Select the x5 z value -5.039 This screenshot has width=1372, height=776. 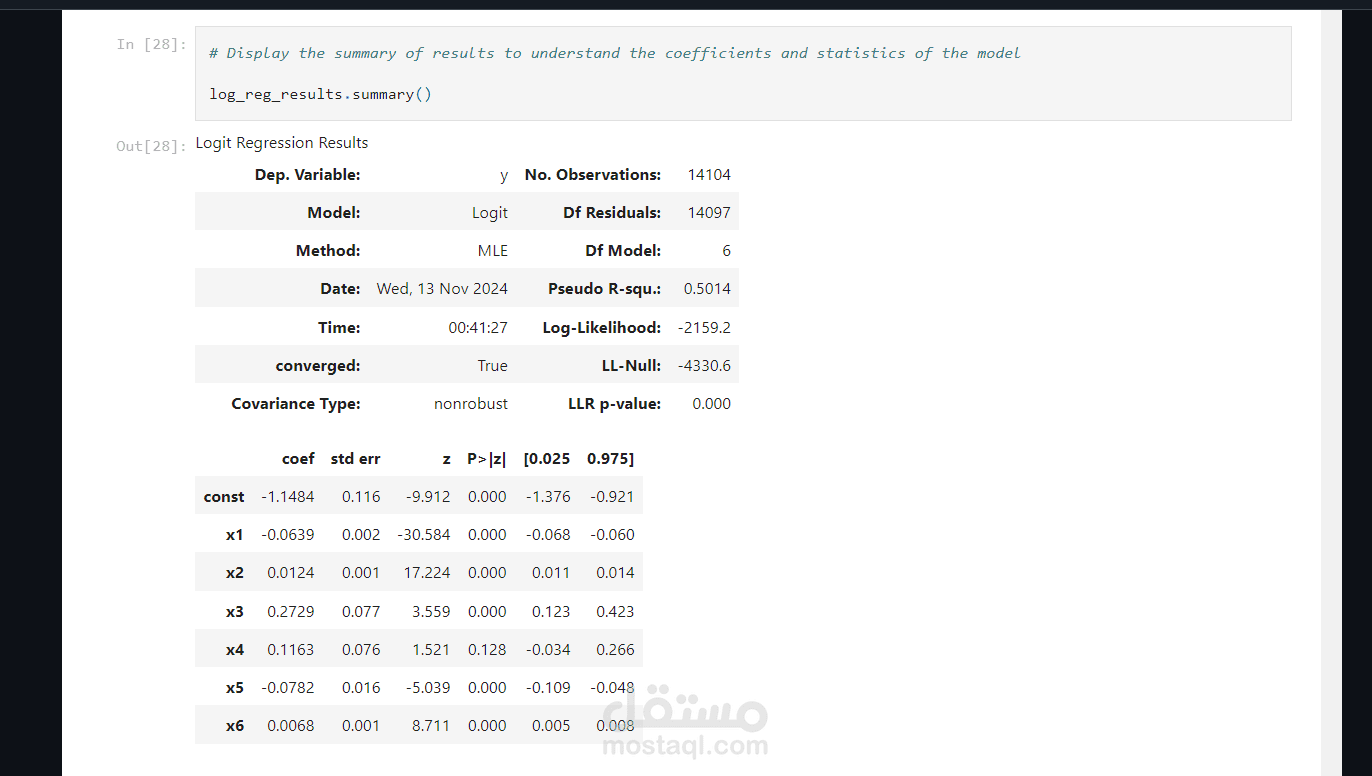pos(429,688)
